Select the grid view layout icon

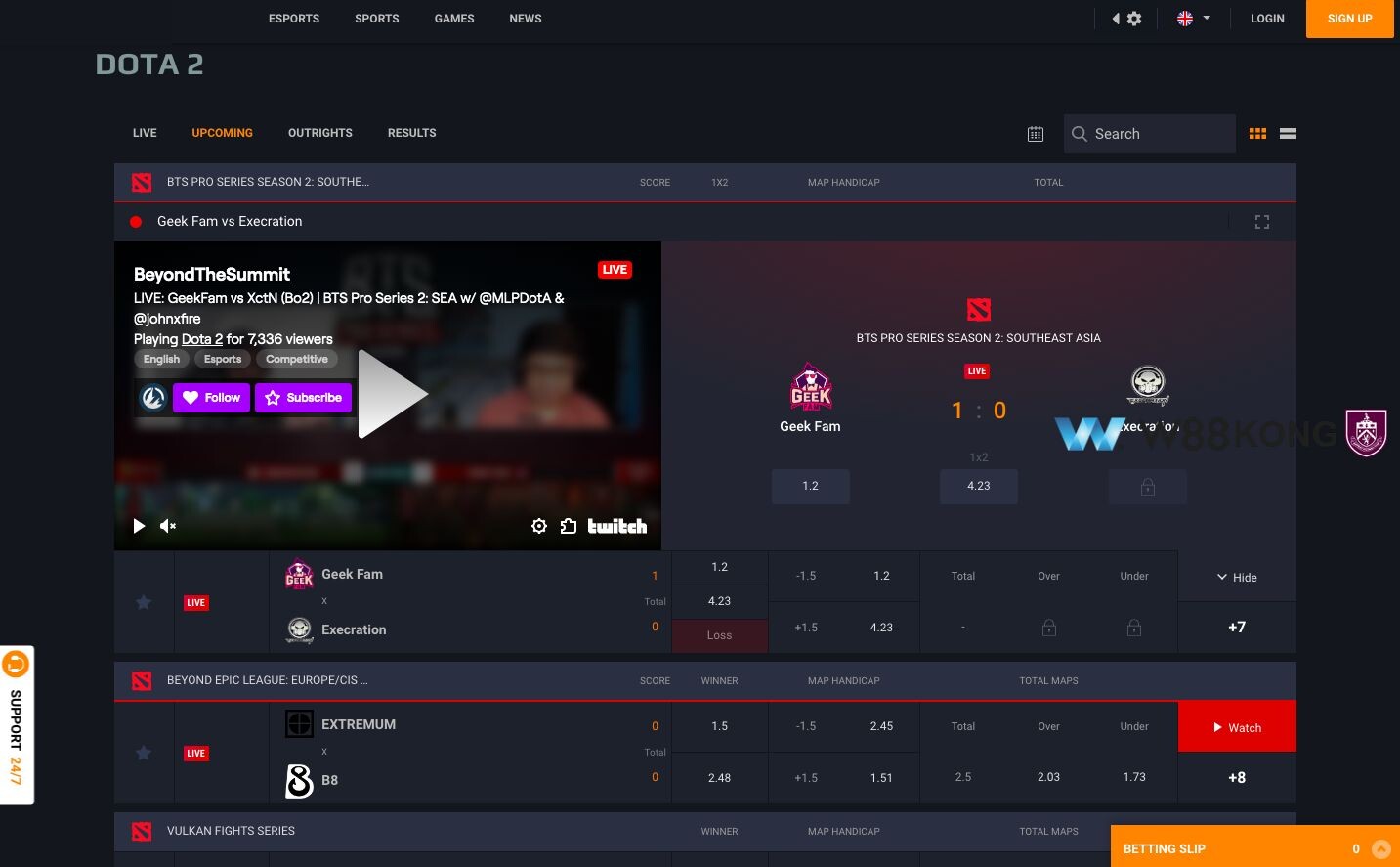[x=1257, y=134]
